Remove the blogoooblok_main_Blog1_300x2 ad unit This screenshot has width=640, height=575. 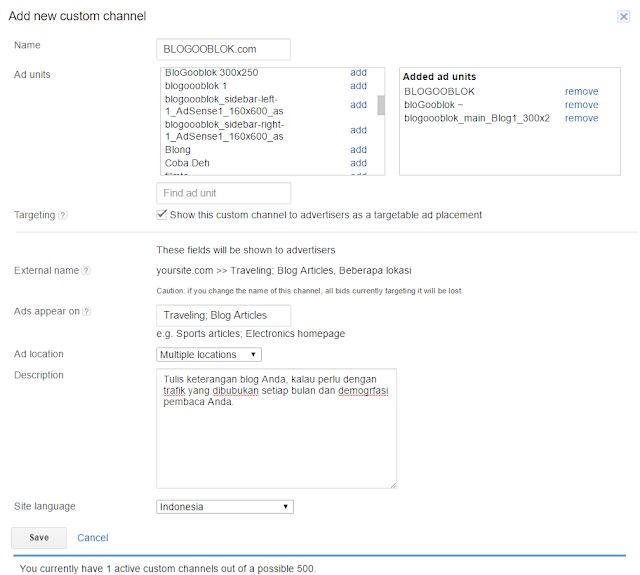tap(581, 118)
